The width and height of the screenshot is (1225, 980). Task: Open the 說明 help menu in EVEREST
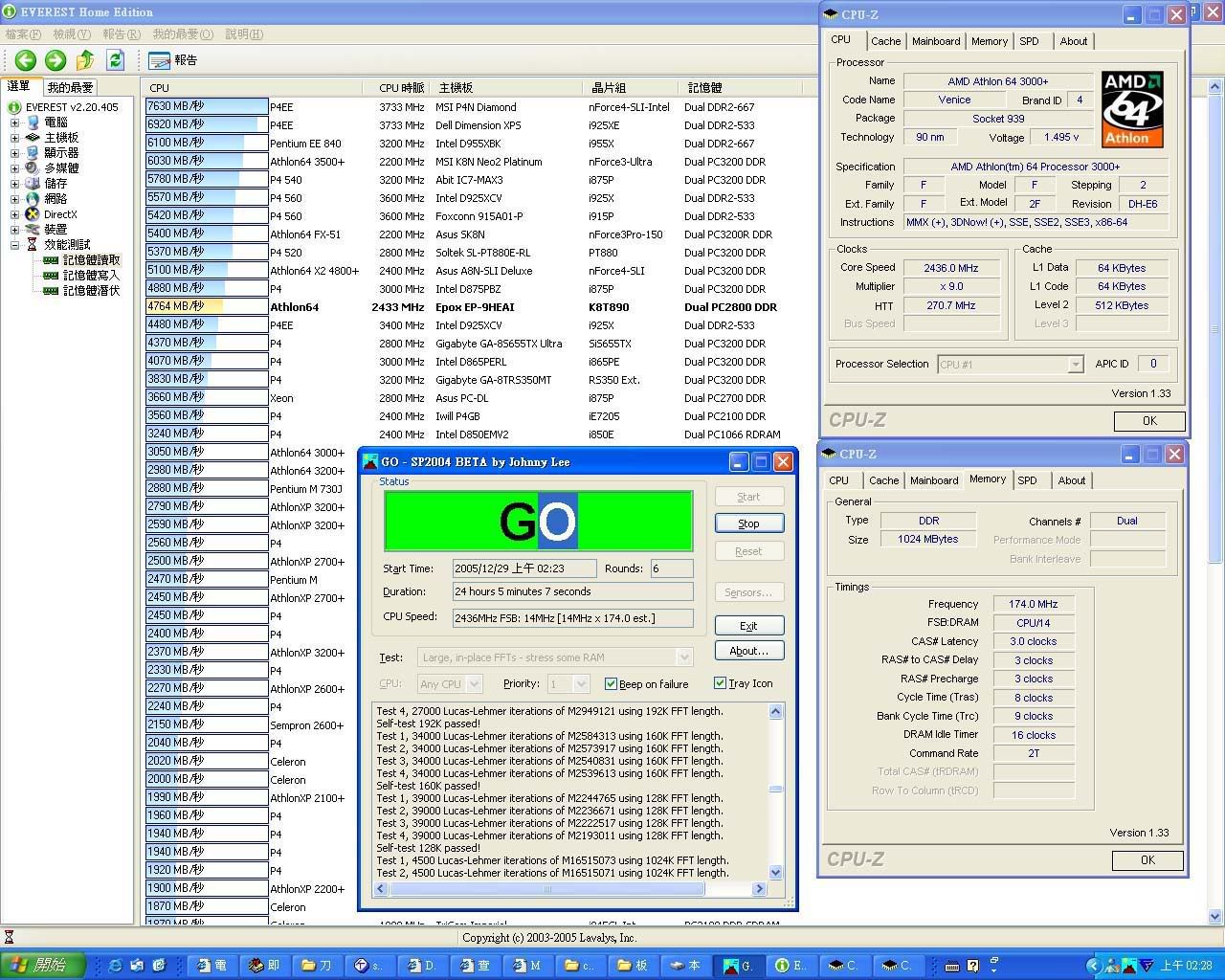pyautogui.click(x=244, y=34)
